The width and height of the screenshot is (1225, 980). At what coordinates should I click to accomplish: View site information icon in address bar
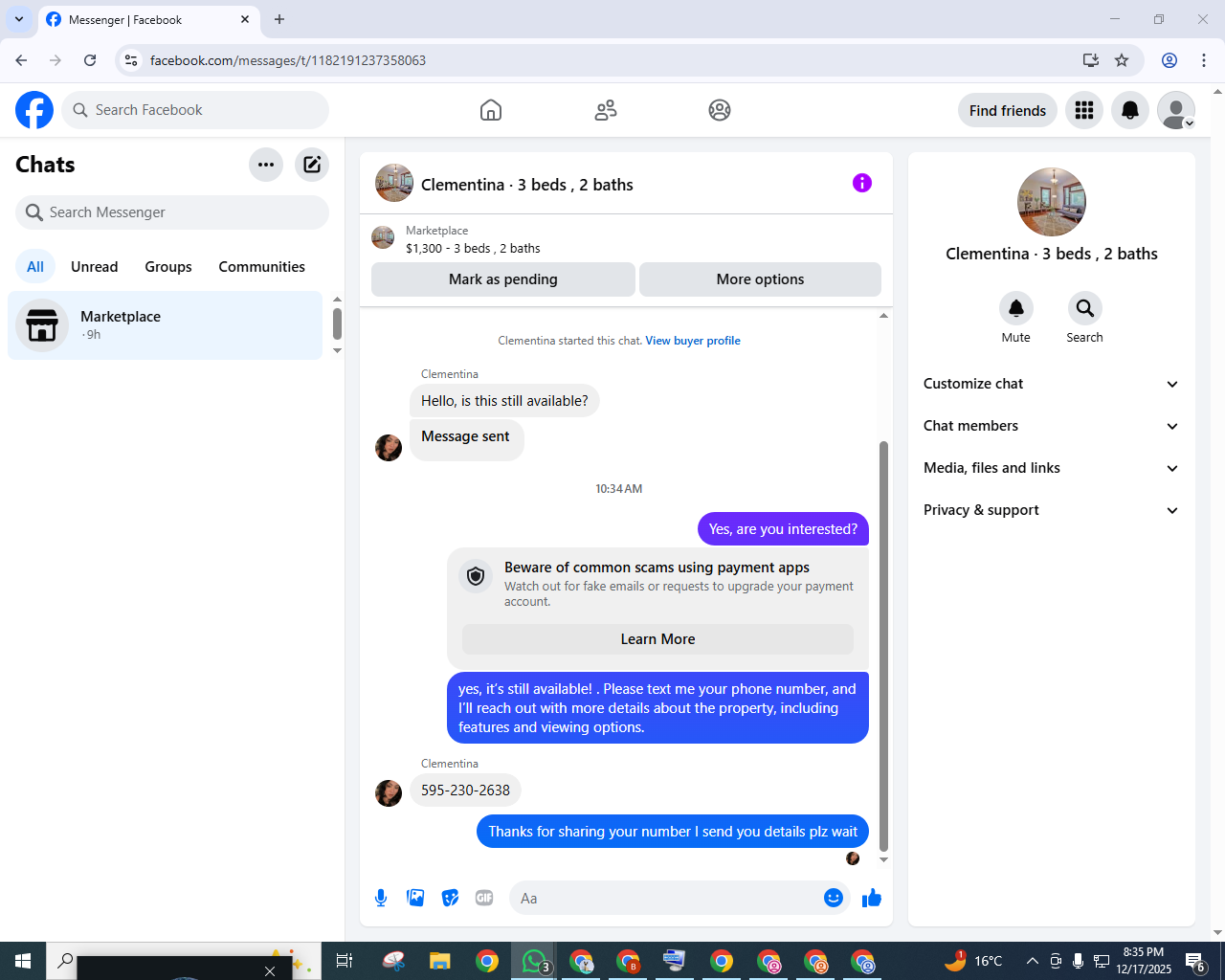coord(131,60)
